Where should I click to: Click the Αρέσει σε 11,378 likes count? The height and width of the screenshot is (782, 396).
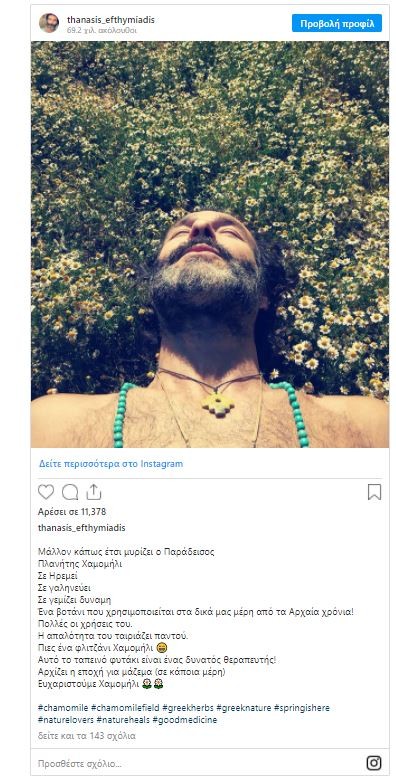72,512
